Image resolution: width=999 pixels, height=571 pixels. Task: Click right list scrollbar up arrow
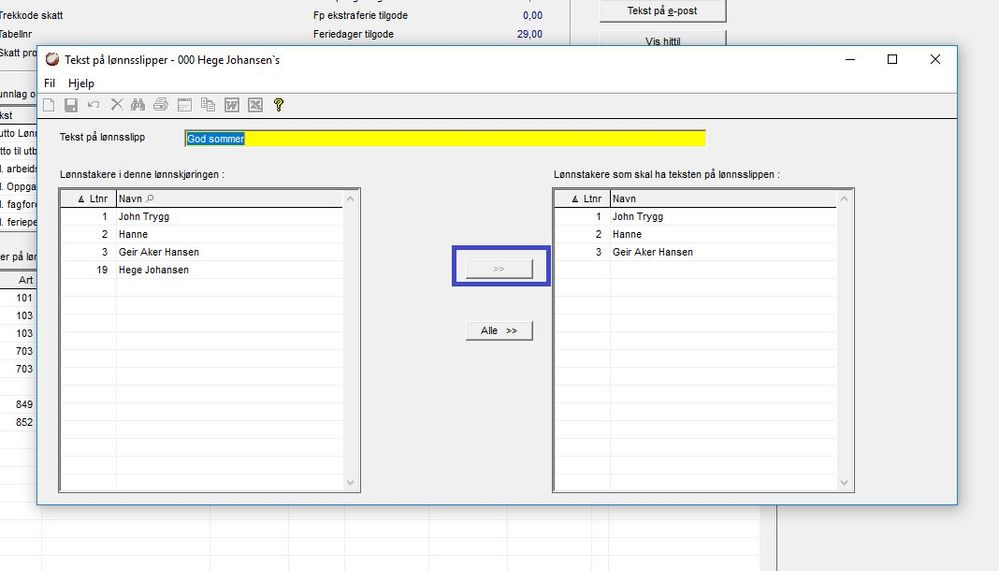pos(844,199)
